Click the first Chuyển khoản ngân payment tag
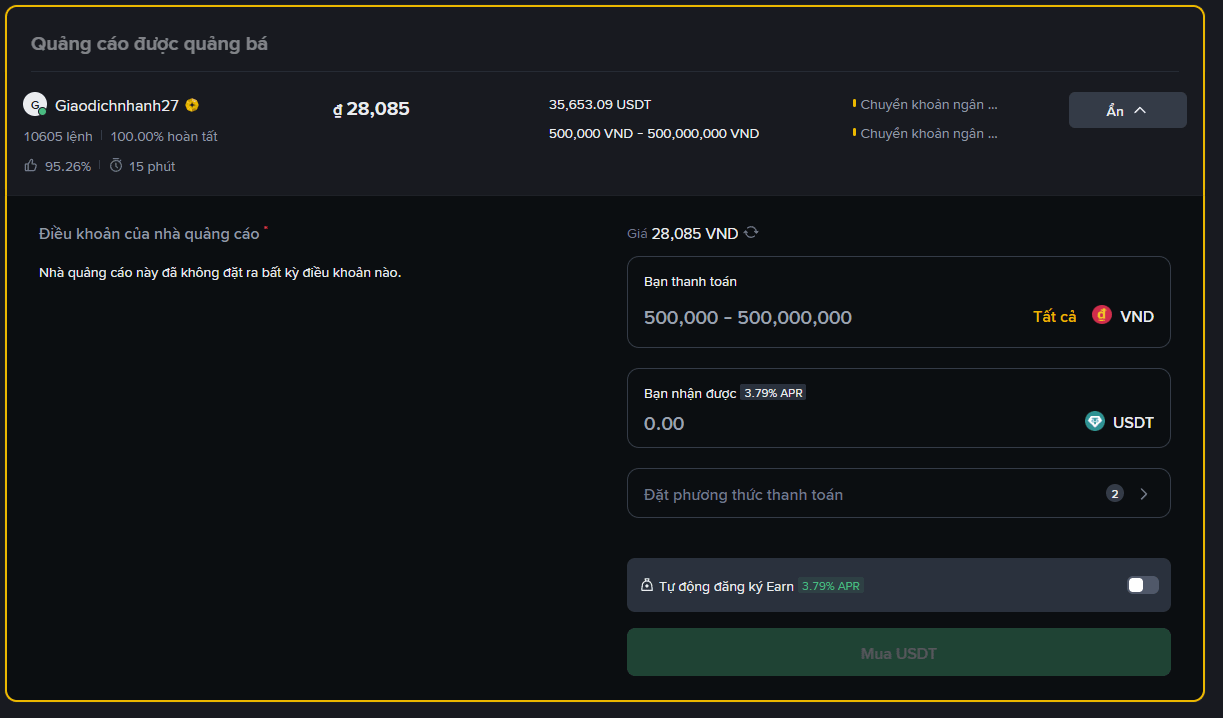This screenshot has height=718, width=1223. click(x=928, y=104)
